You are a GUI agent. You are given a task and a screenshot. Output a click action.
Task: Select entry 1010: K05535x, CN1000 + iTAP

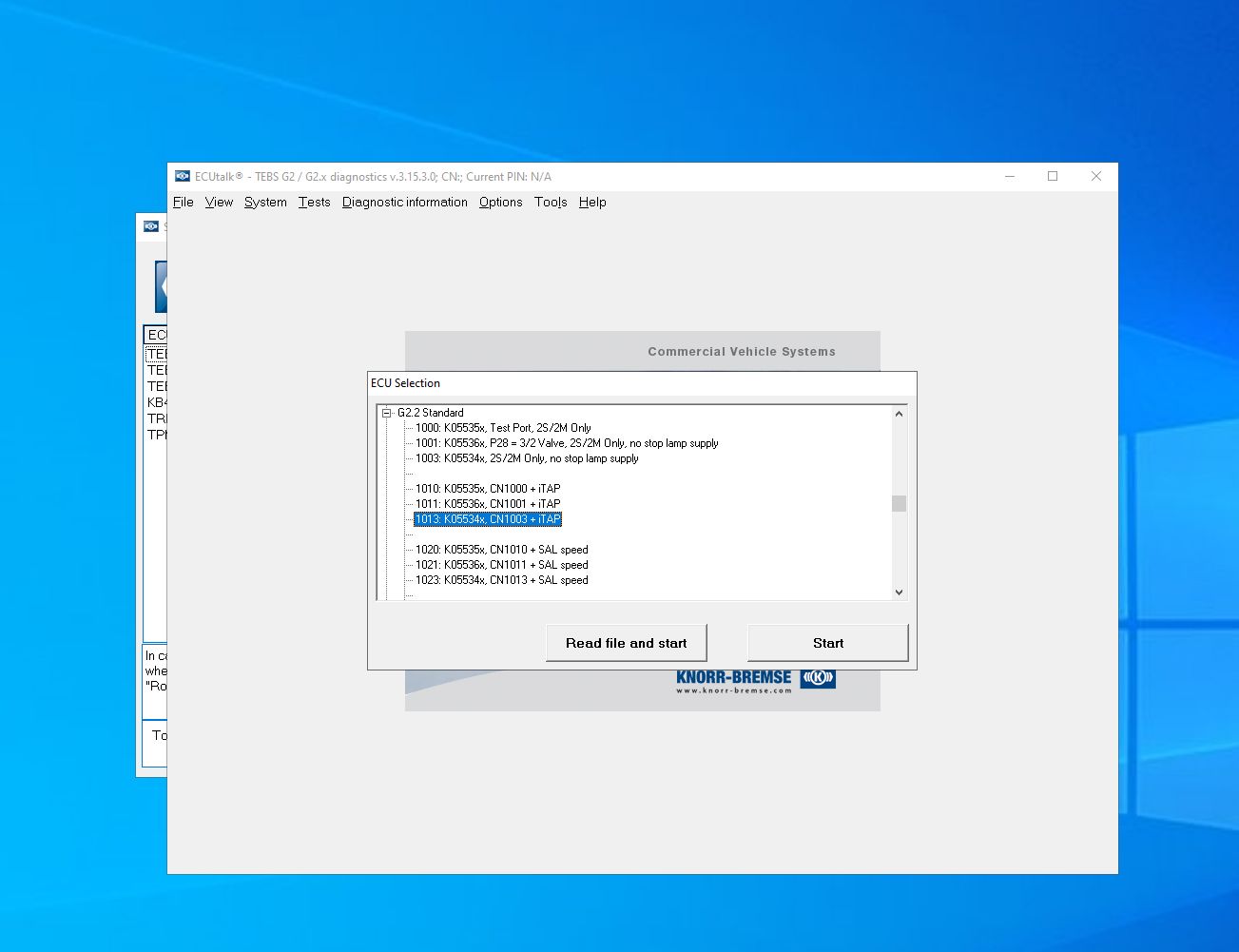(x=487, y=488)
